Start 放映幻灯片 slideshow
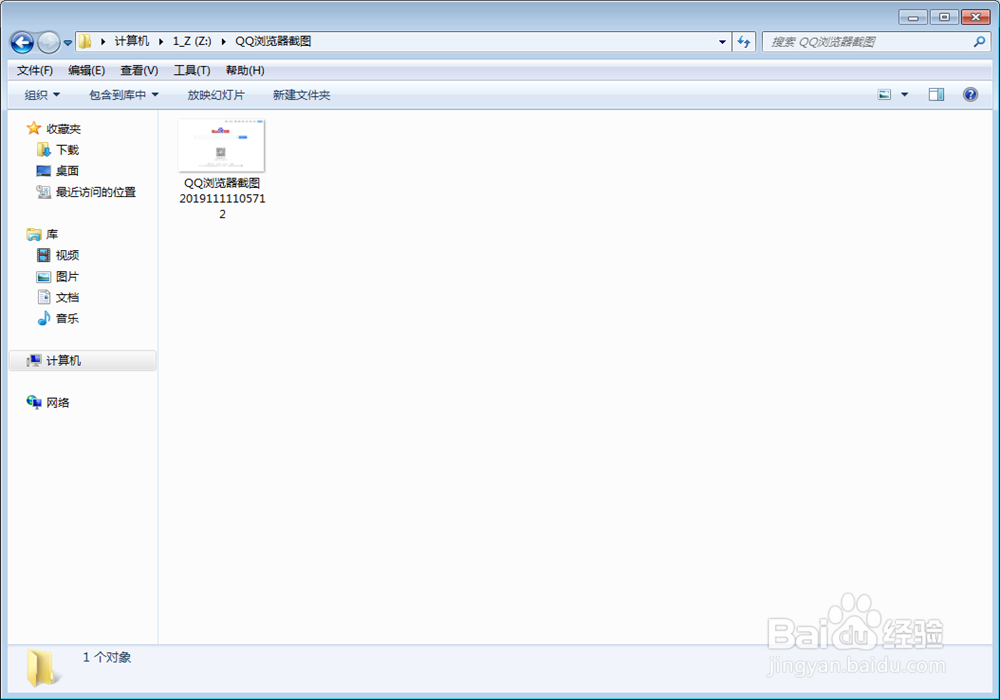Screen dimensions: 1000x700 [216, 95]
